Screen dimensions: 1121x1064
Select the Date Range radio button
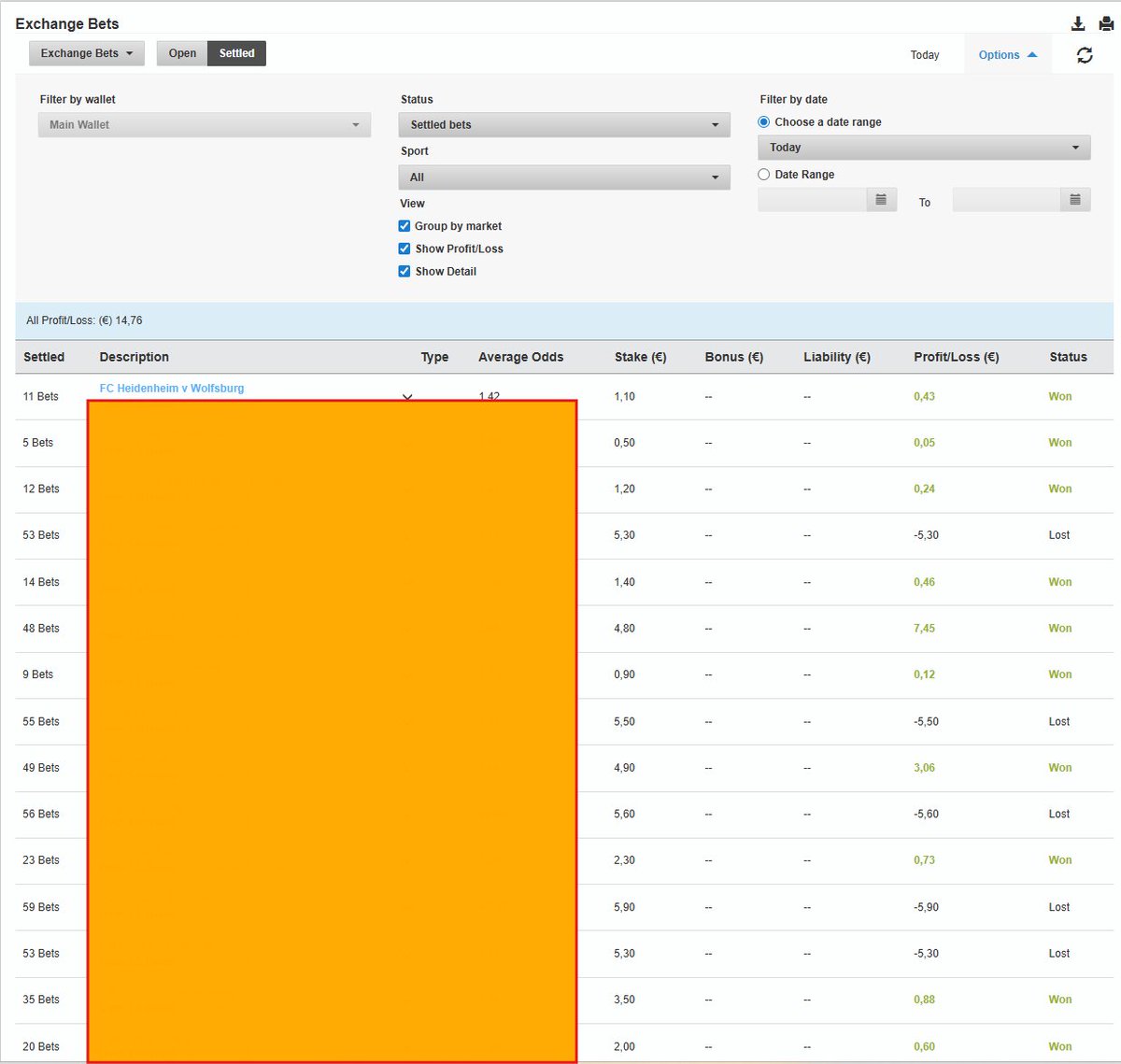pos(764,175)
